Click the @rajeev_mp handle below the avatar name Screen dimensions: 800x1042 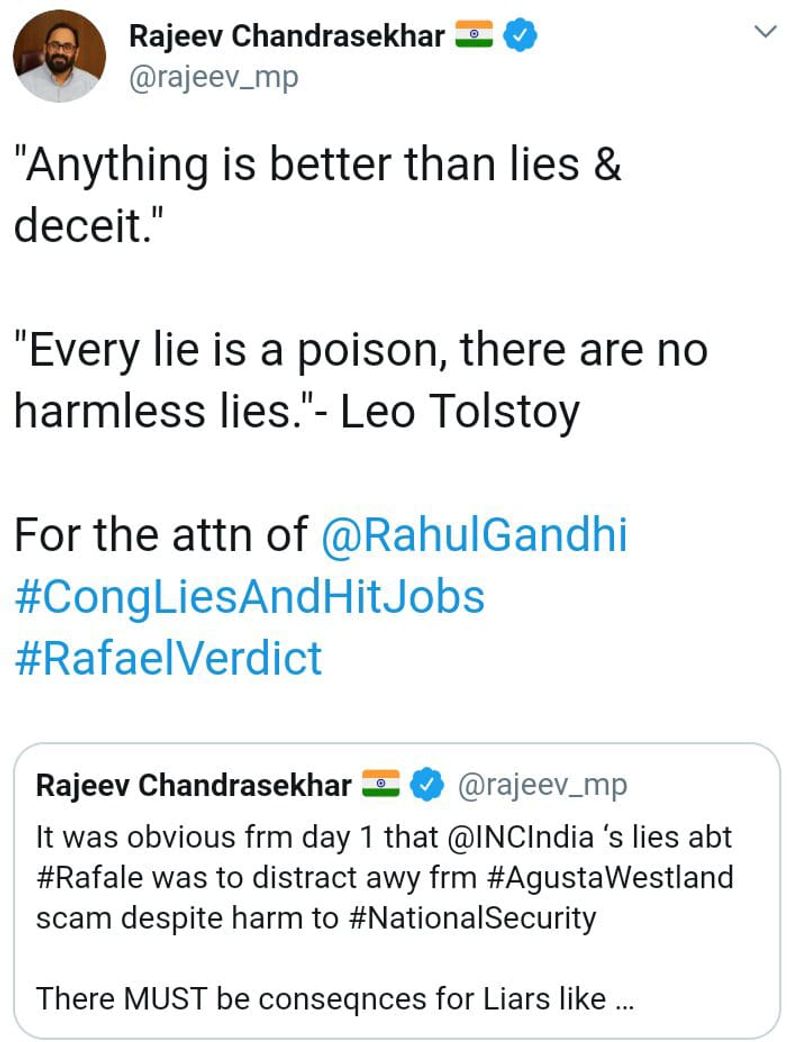click(x=213, y=77)
